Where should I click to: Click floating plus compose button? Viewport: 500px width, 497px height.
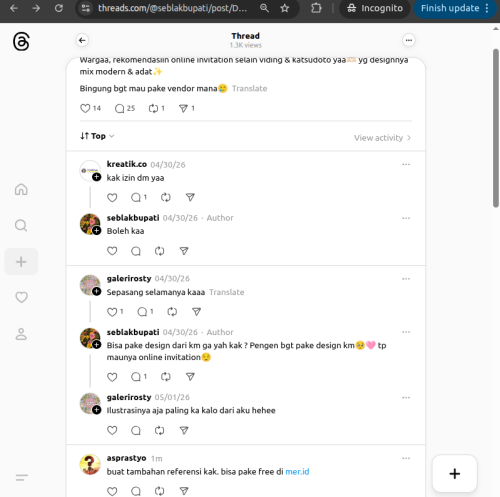coord(455,473)
